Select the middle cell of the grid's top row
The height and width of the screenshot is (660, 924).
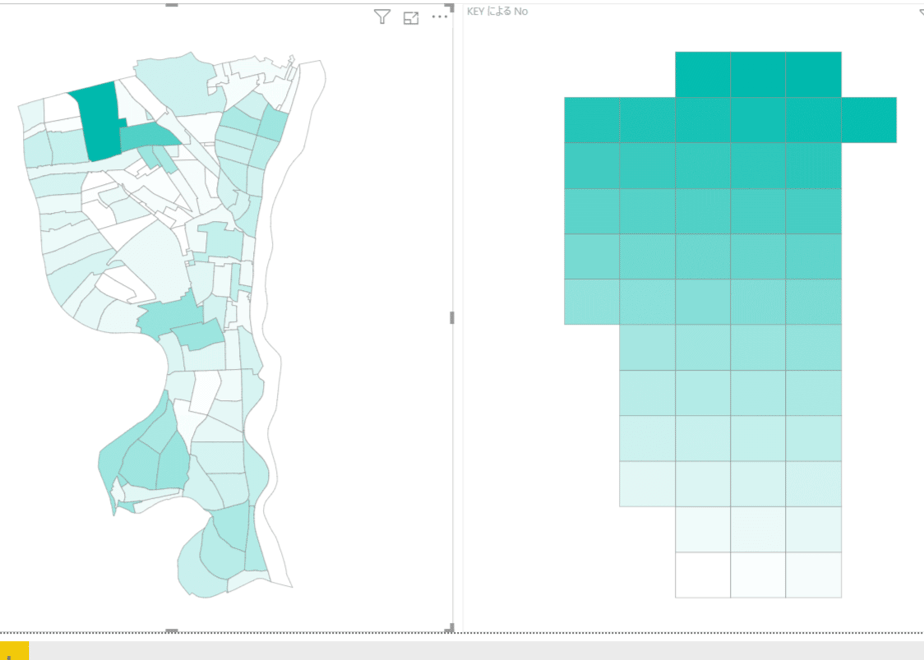[758, 75]
